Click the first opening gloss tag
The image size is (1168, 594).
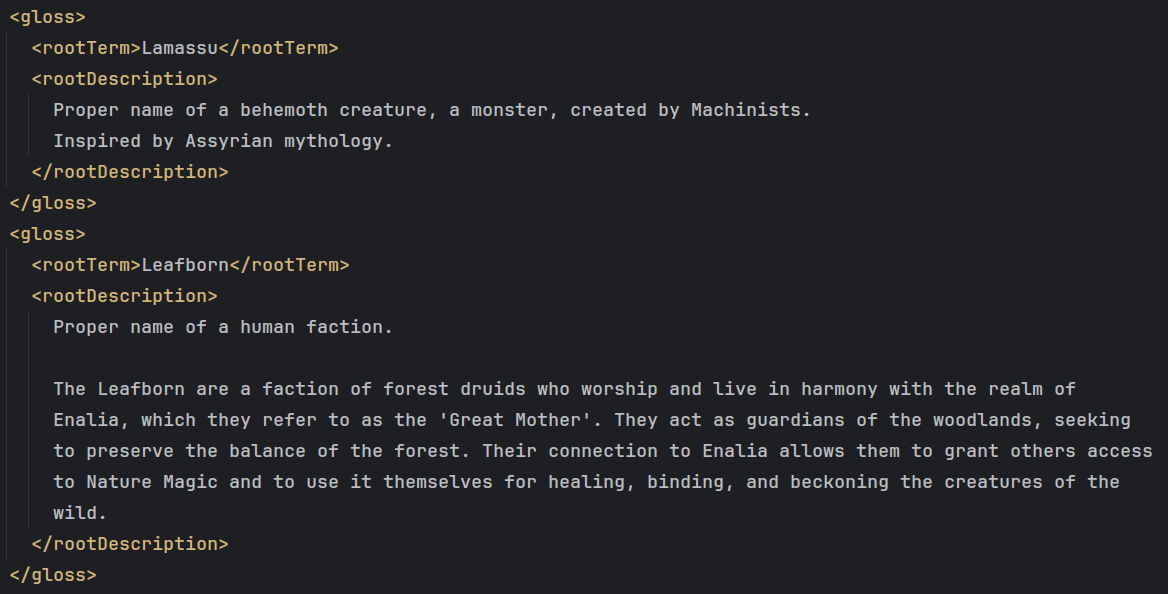(x=48, y=16)
